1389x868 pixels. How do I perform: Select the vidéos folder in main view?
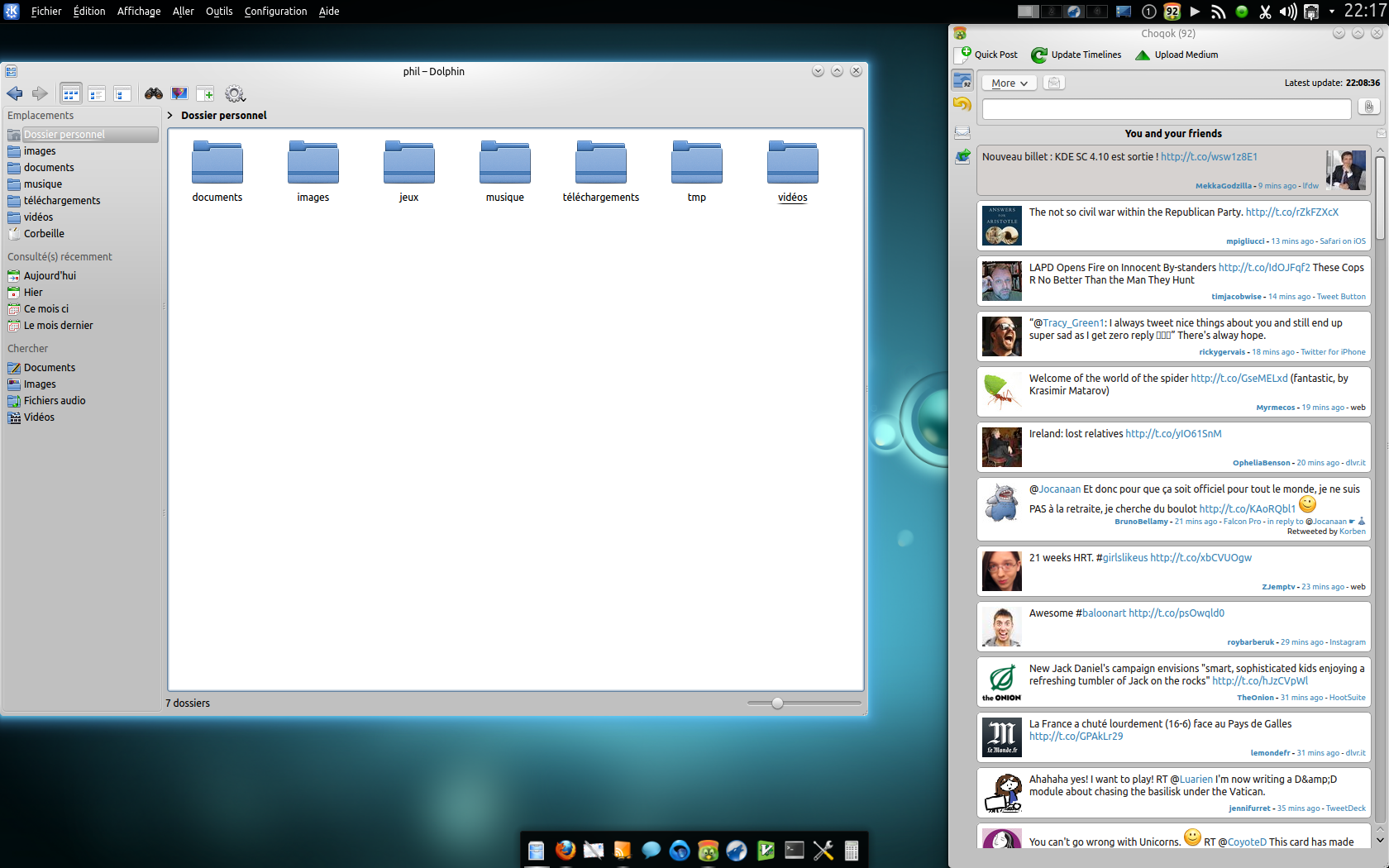point(793,171)
